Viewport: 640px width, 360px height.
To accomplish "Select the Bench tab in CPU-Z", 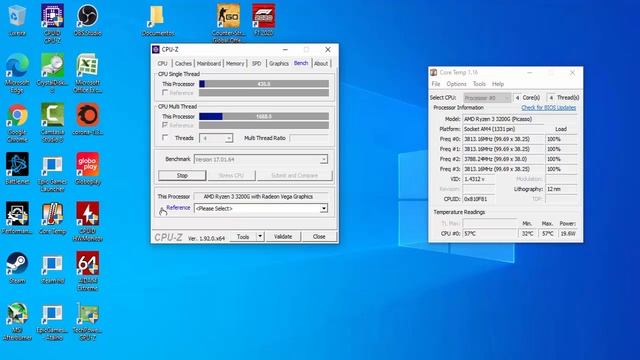I will [301, 63].
